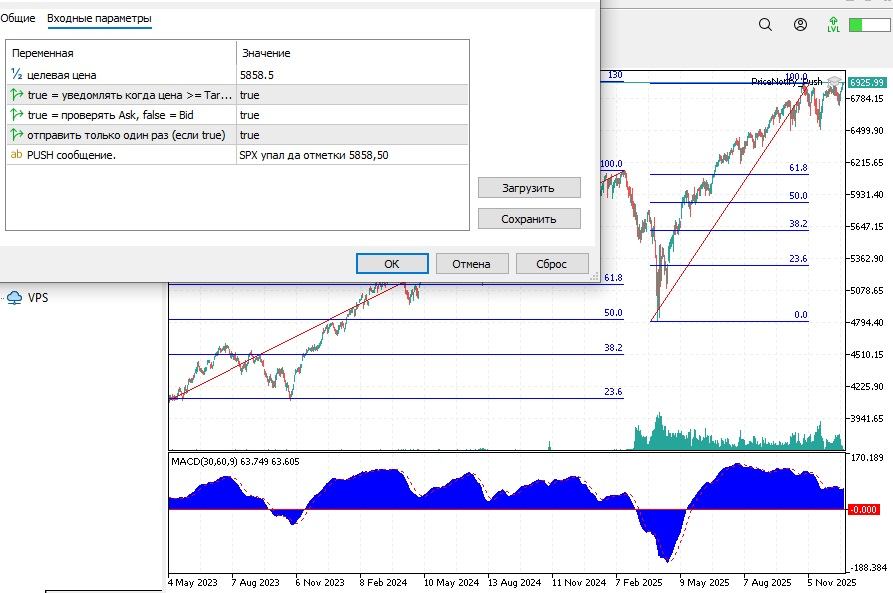The image size is (893, 593).
Task: Click the green connection status bar
Action: click(x=869, y=24)
